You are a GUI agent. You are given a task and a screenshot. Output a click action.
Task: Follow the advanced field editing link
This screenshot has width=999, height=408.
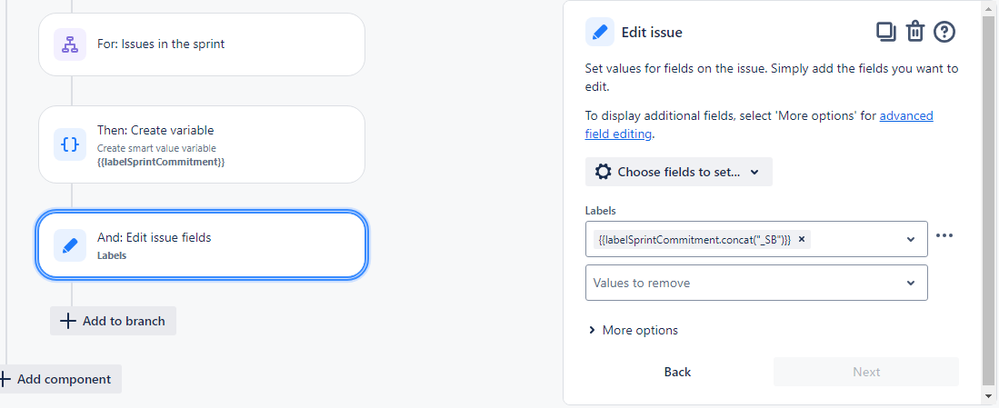tap(759, 125)
